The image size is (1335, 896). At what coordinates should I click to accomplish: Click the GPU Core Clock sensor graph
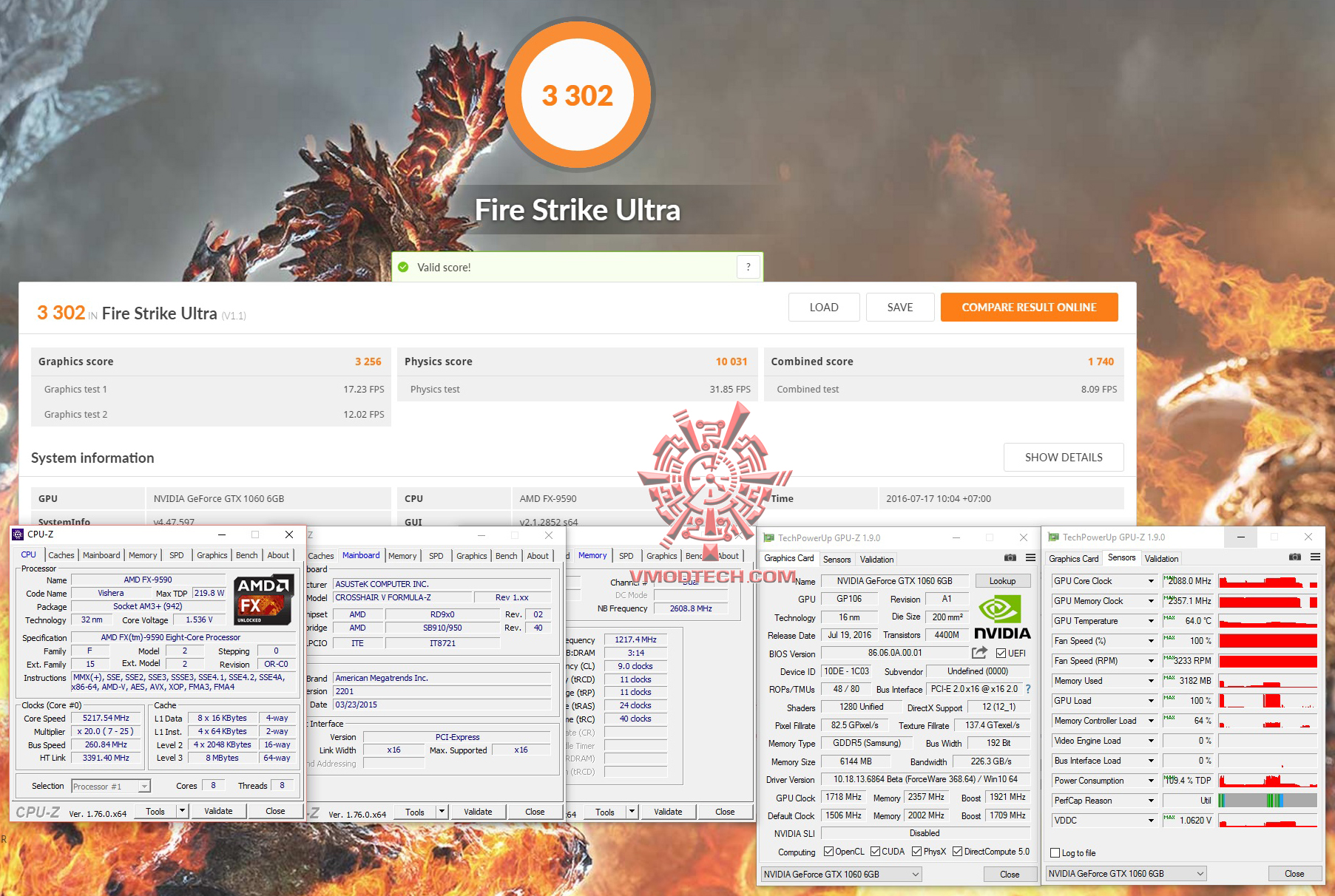click(x=1268, y=581)
